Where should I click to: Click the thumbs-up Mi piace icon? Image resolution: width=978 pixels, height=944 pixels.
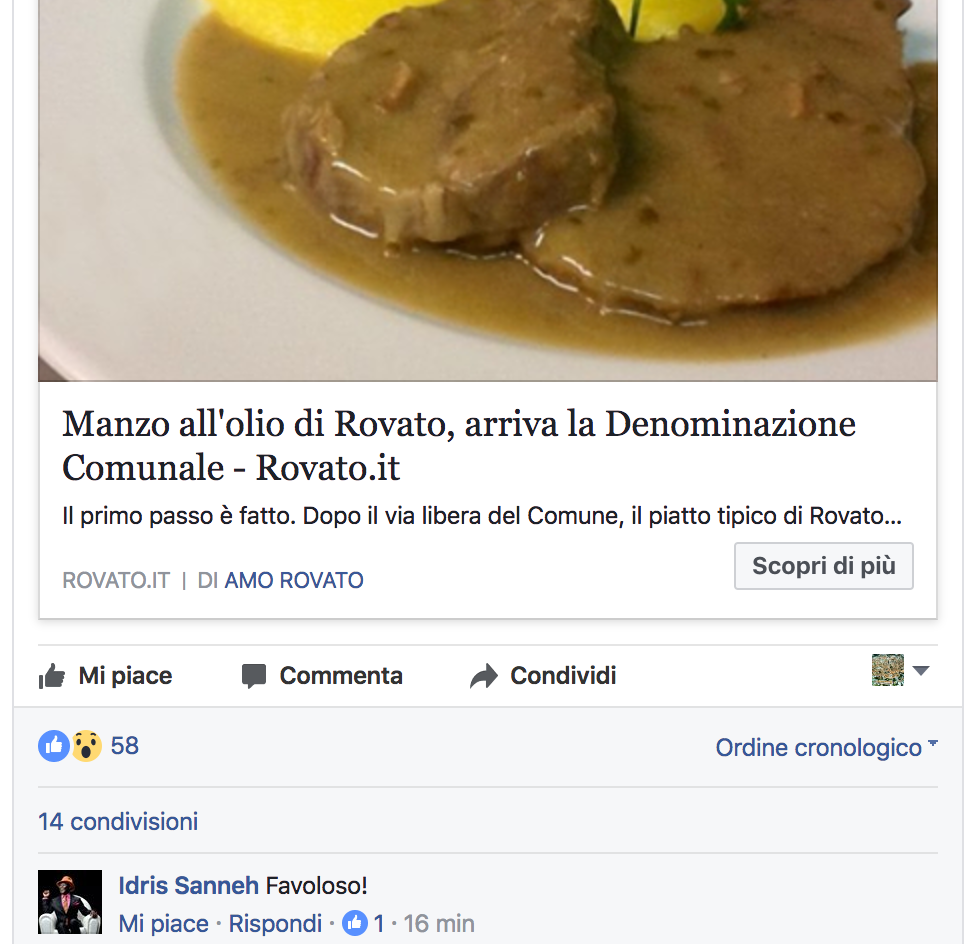pyautogui.click(x=52, y=676)
